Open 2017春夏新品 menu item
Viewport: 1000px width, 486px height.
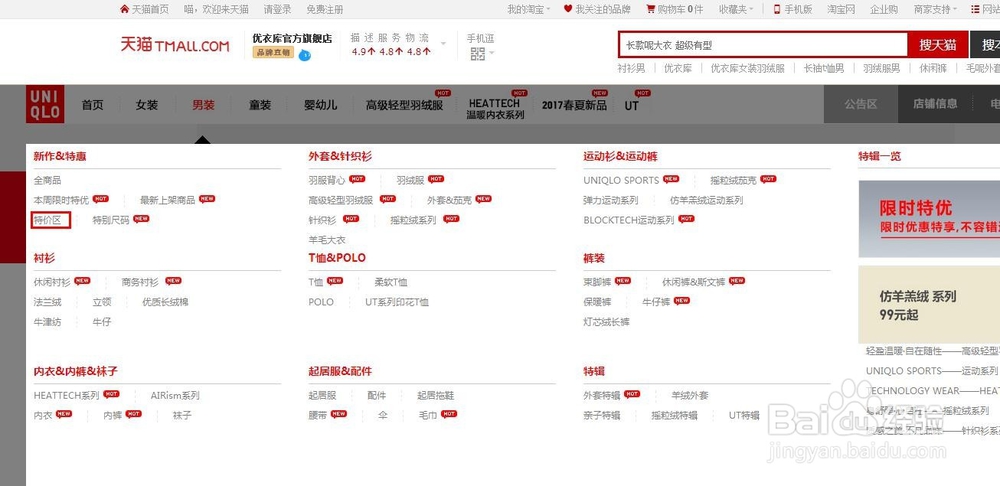[574, 105]
